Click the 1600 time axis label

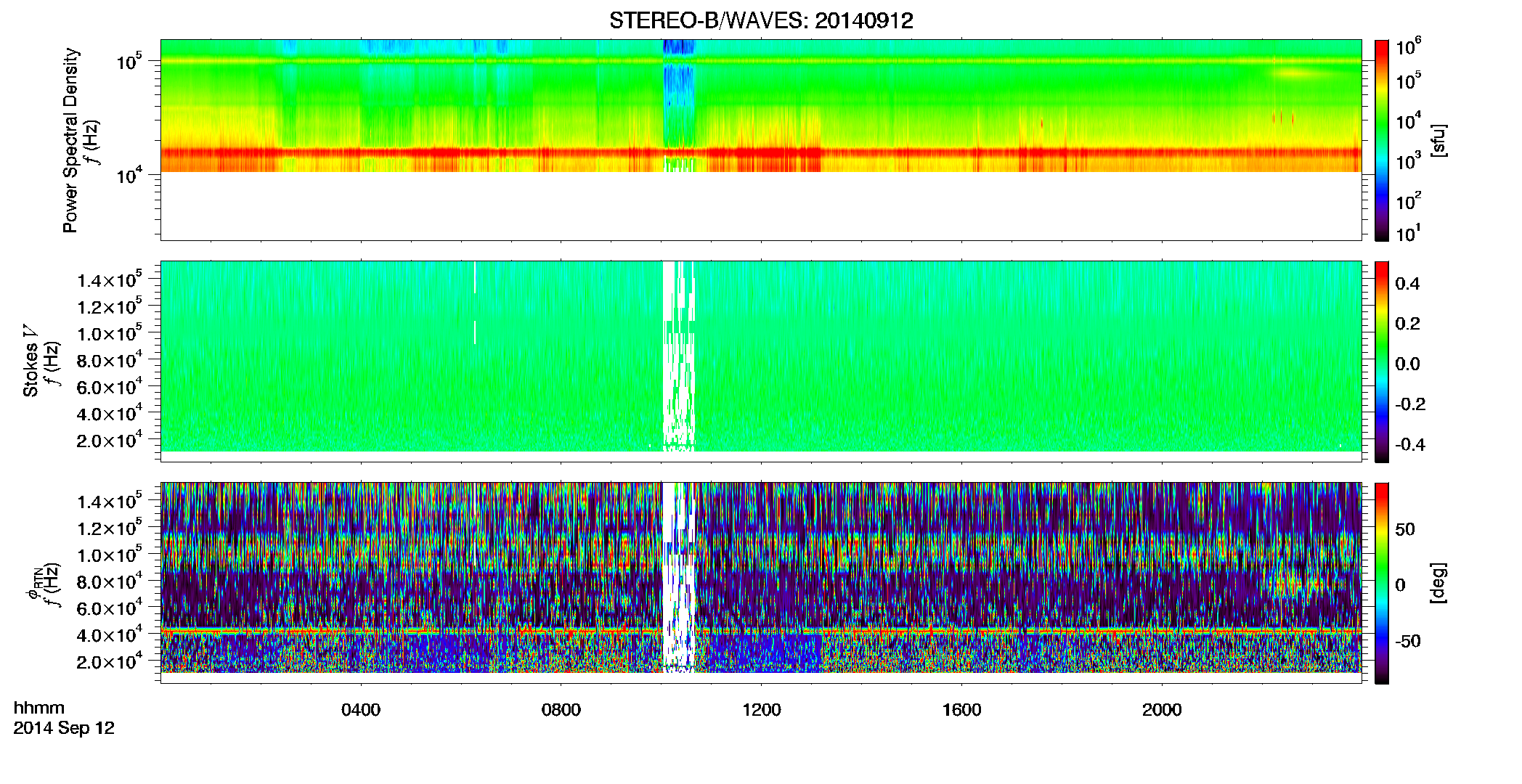[x=962, y=710]
